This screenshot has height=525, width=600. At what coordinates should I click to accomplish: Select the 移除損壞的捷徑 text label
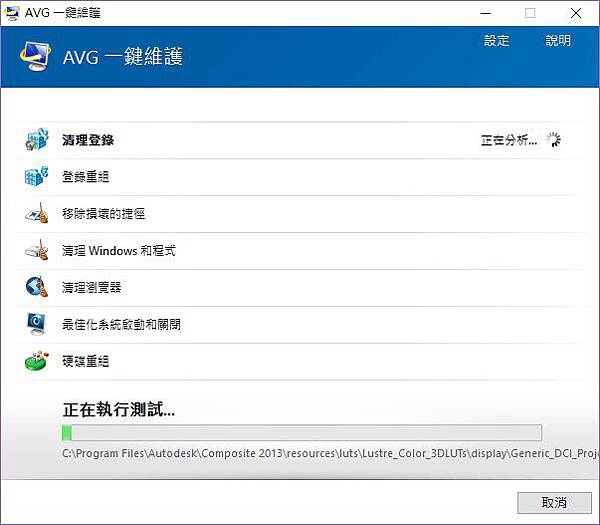[104, 214]
